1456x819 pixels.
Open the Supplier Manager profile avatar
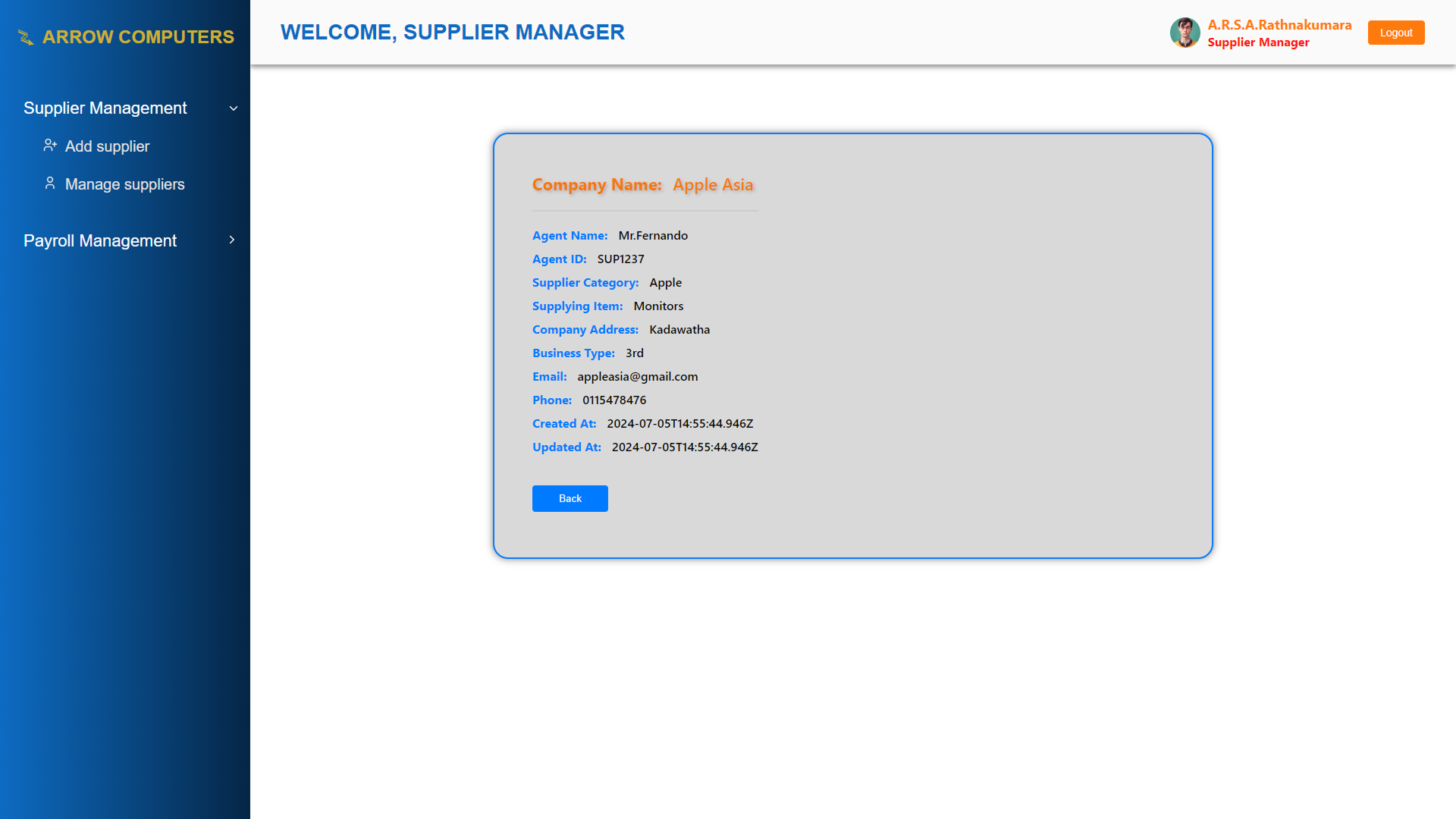pos(1185,33)
